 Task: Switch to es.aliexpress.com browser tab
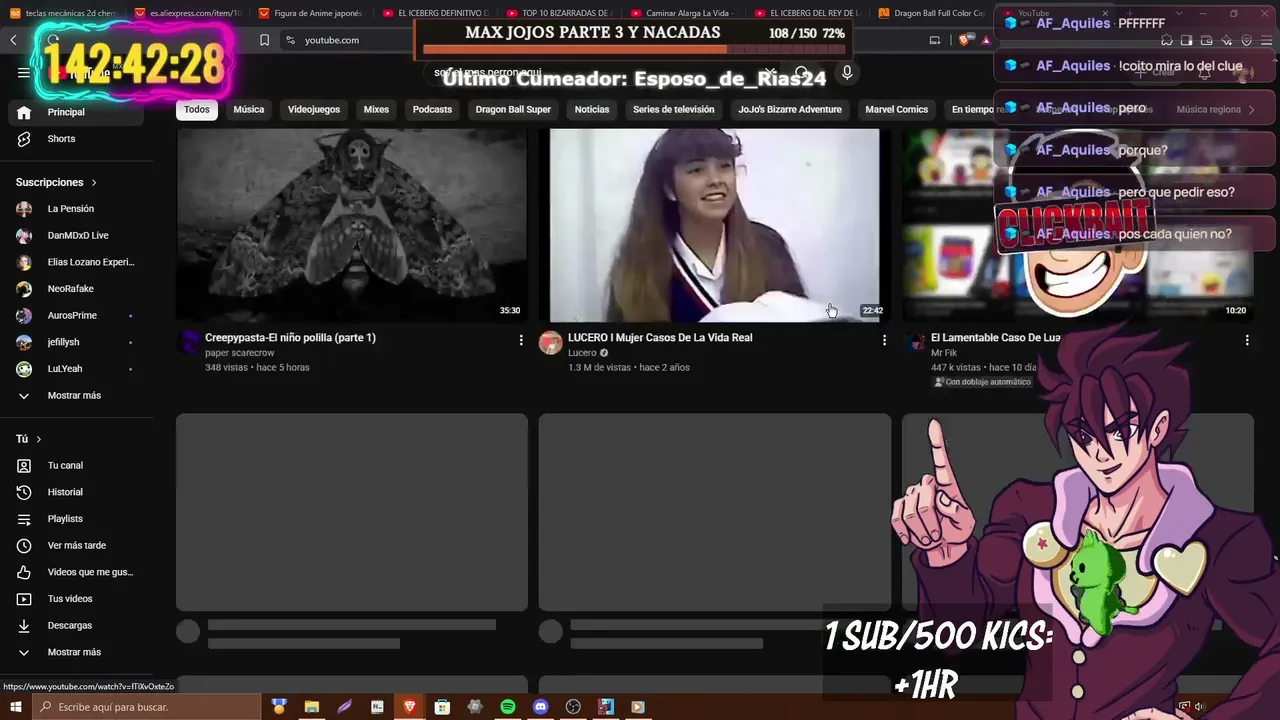tap(187, 13)
